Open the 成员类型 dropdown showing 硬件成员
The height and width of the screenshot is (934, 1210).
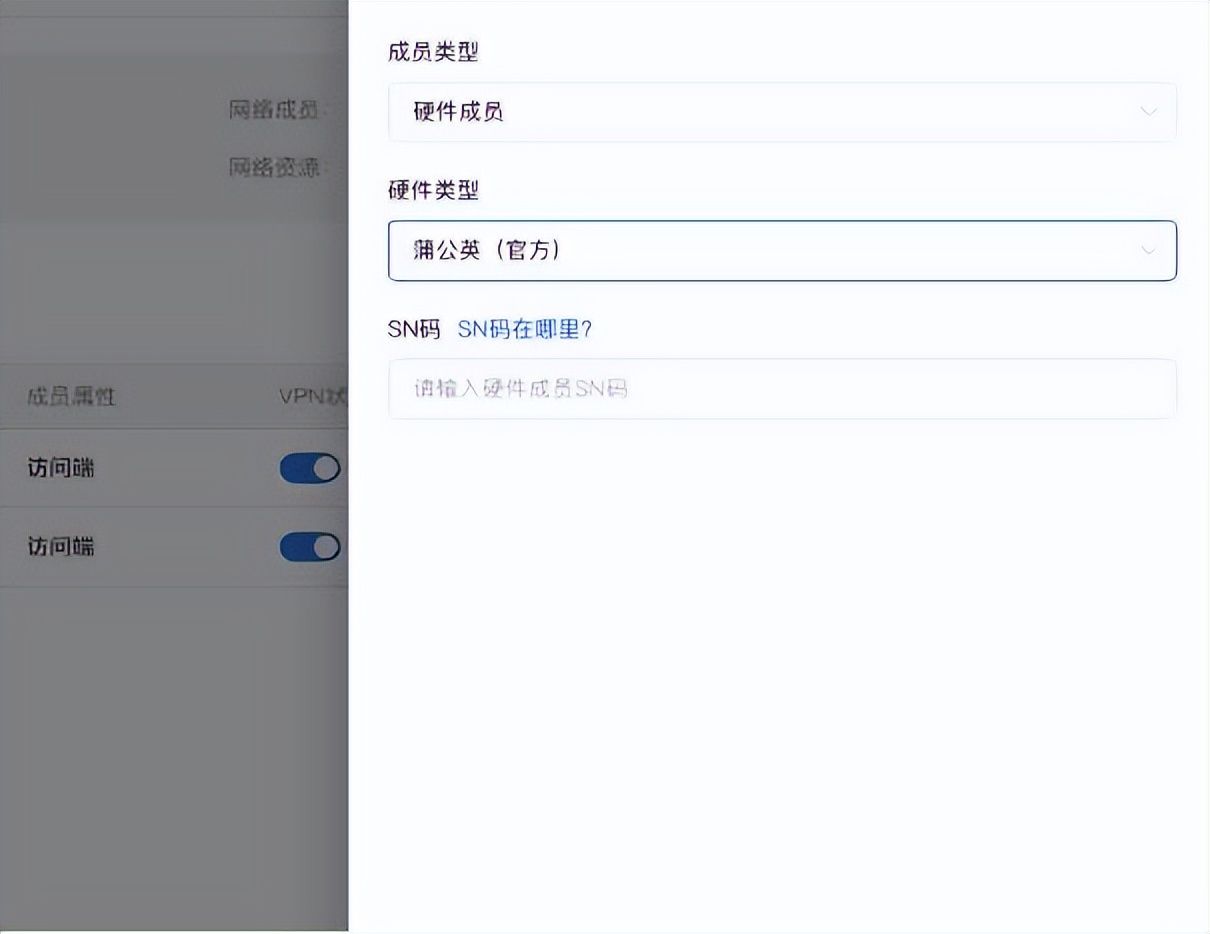[782, 112]
